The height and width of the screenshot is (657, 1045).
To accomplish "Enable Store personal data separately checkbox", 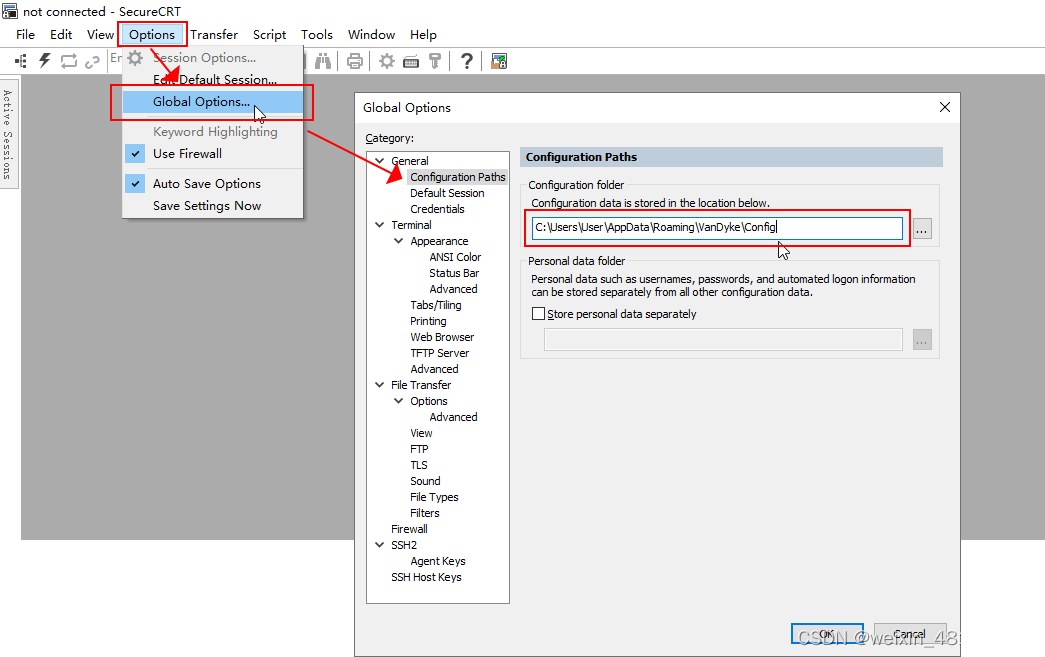I will (538, 314).
